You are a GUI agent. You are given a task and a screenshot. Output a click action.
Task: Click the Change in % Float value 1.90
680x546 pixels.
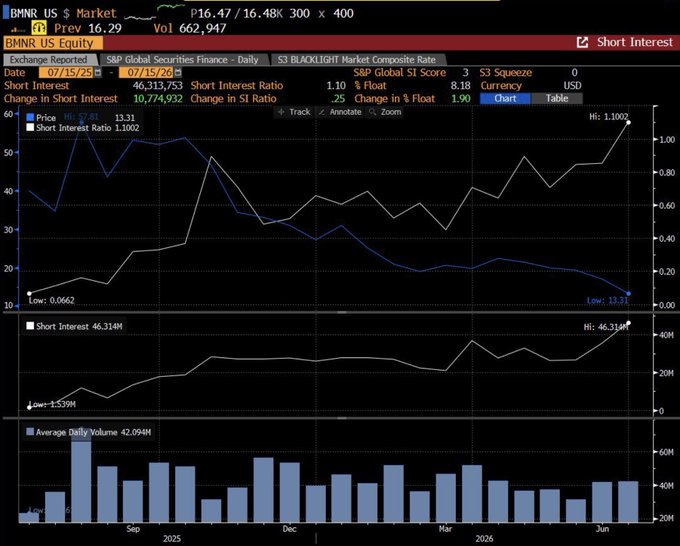tap(460, 99)
